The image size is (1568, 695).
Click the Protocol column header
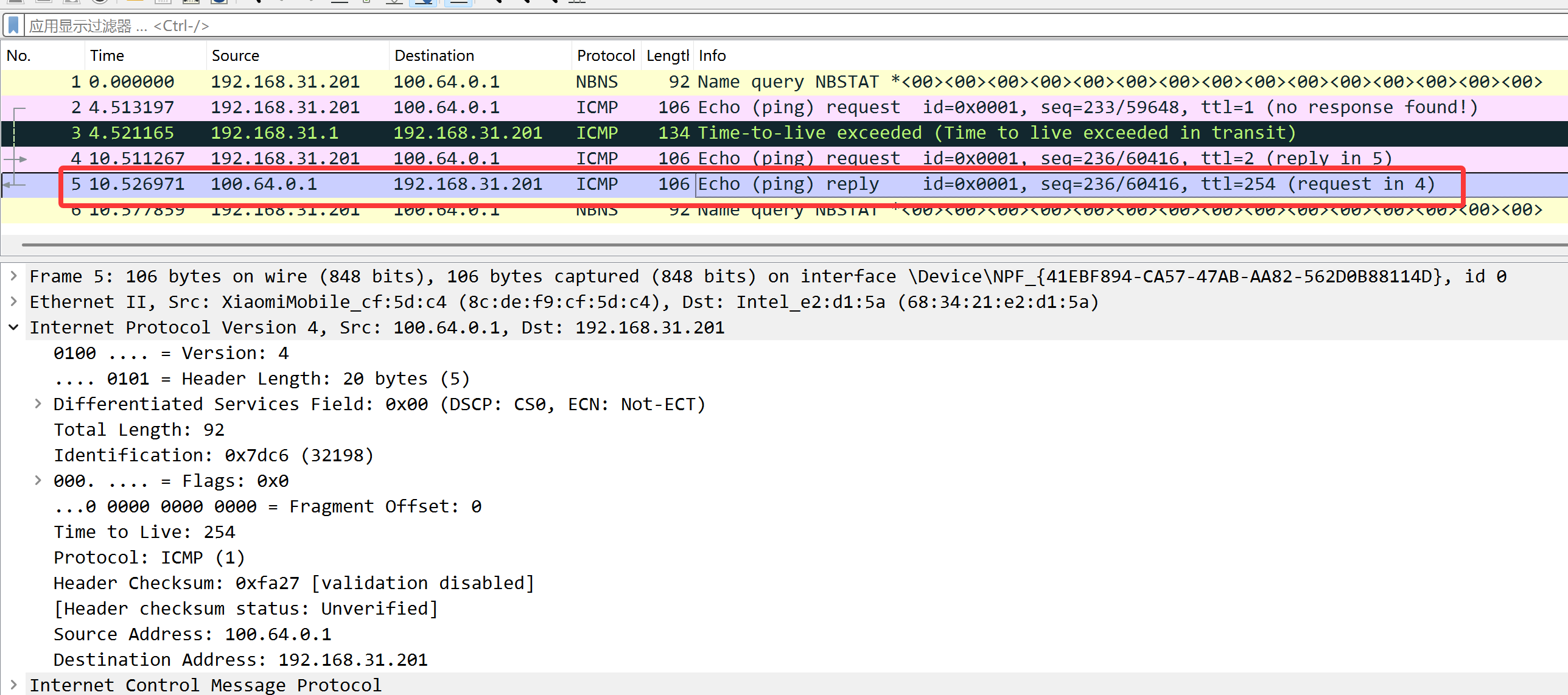606,56
